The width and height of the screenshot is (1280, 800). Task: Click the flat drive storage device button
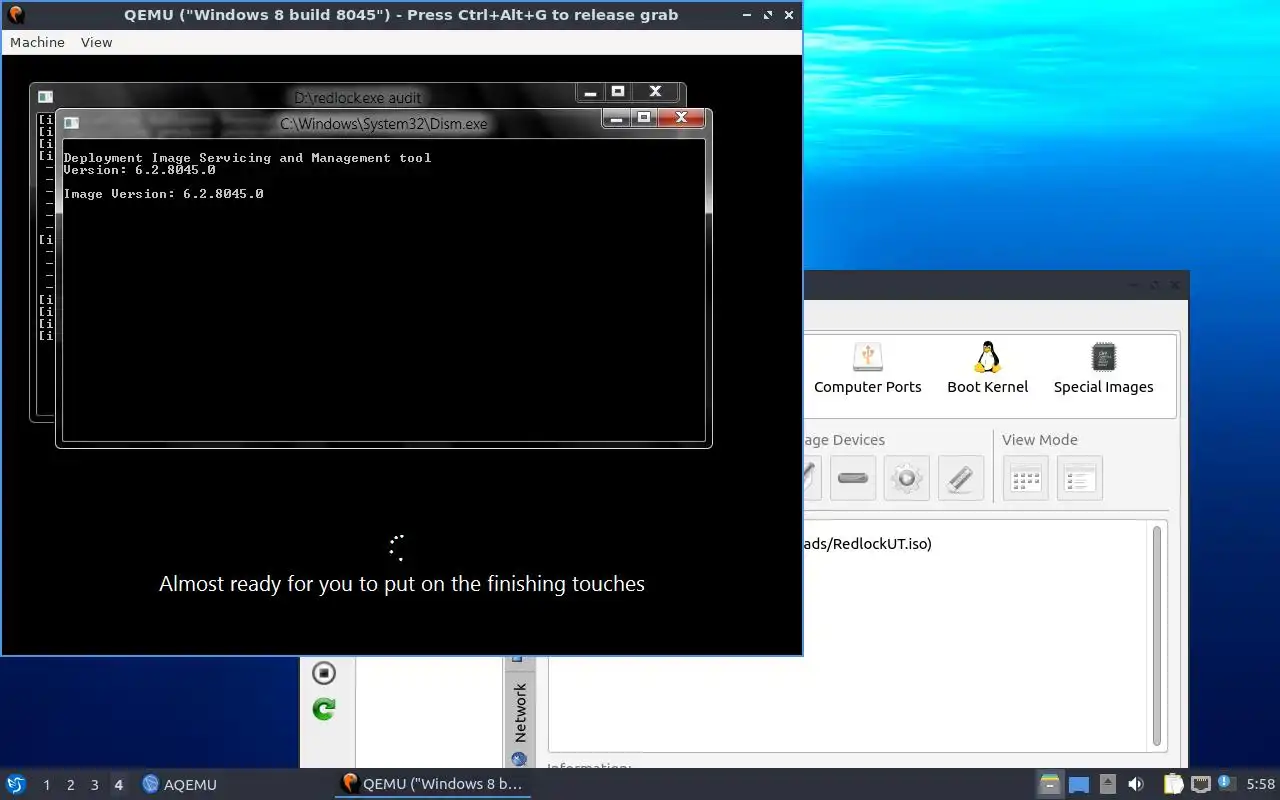853,478
